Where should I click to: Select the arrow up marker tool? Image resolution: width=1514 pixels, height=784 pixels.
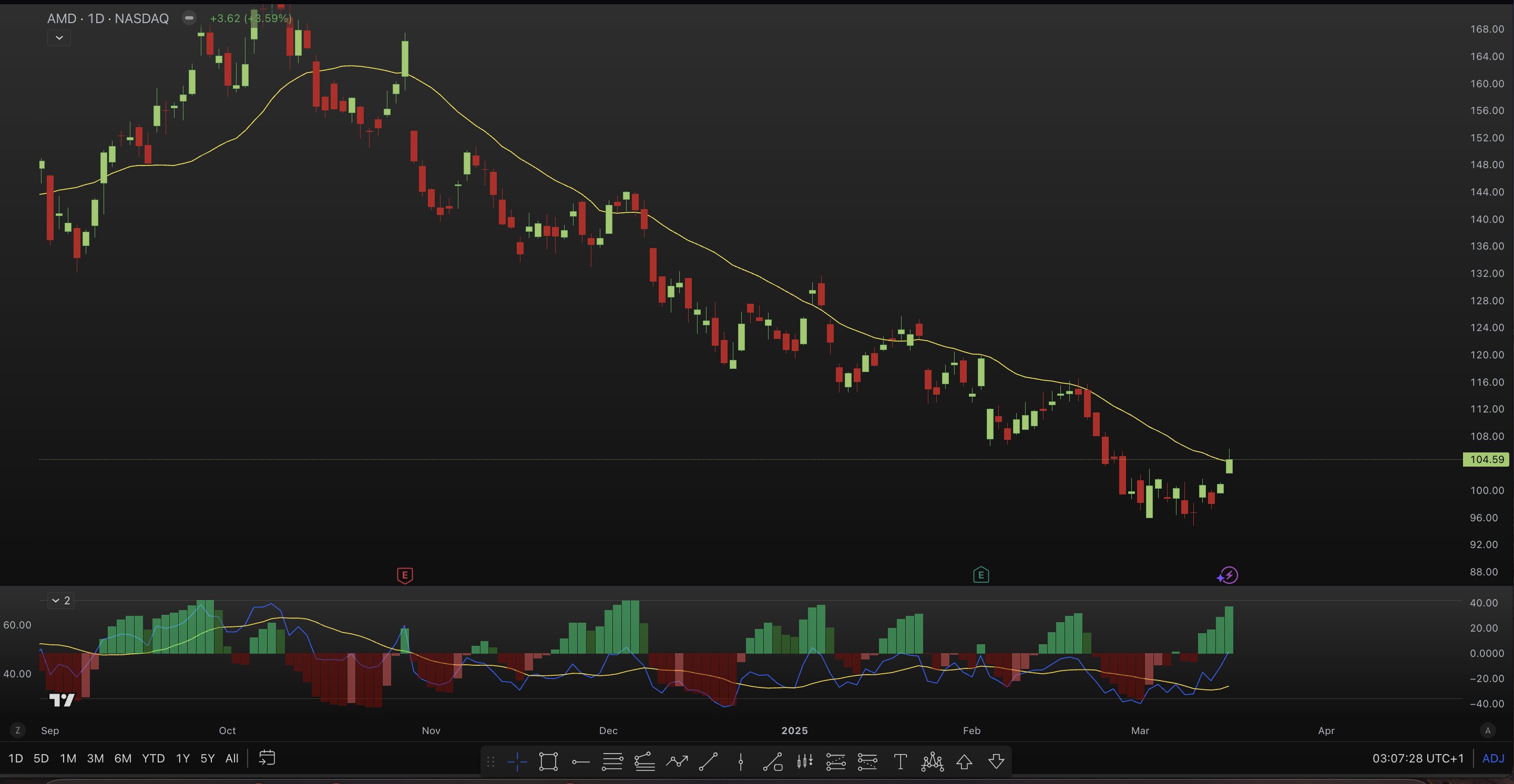click(964, 762)
